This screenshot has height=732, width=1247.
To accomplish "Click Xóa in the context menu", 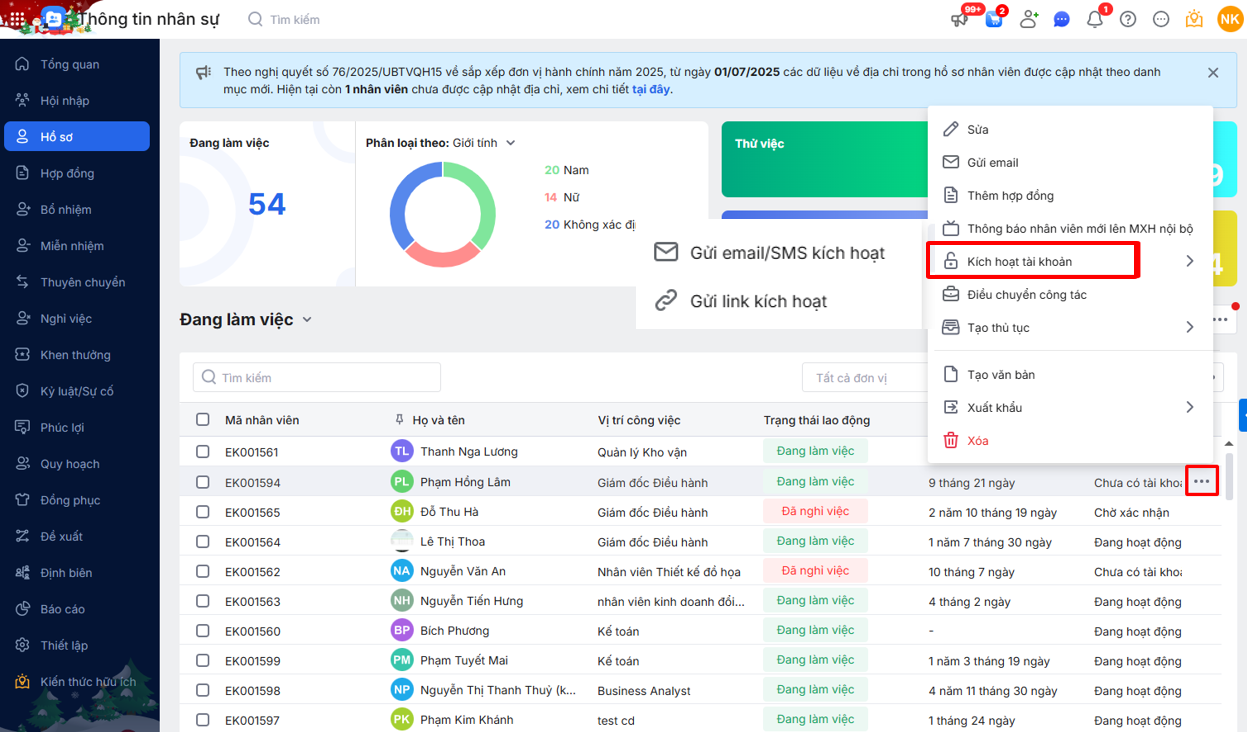I will (x=977, y=441).
